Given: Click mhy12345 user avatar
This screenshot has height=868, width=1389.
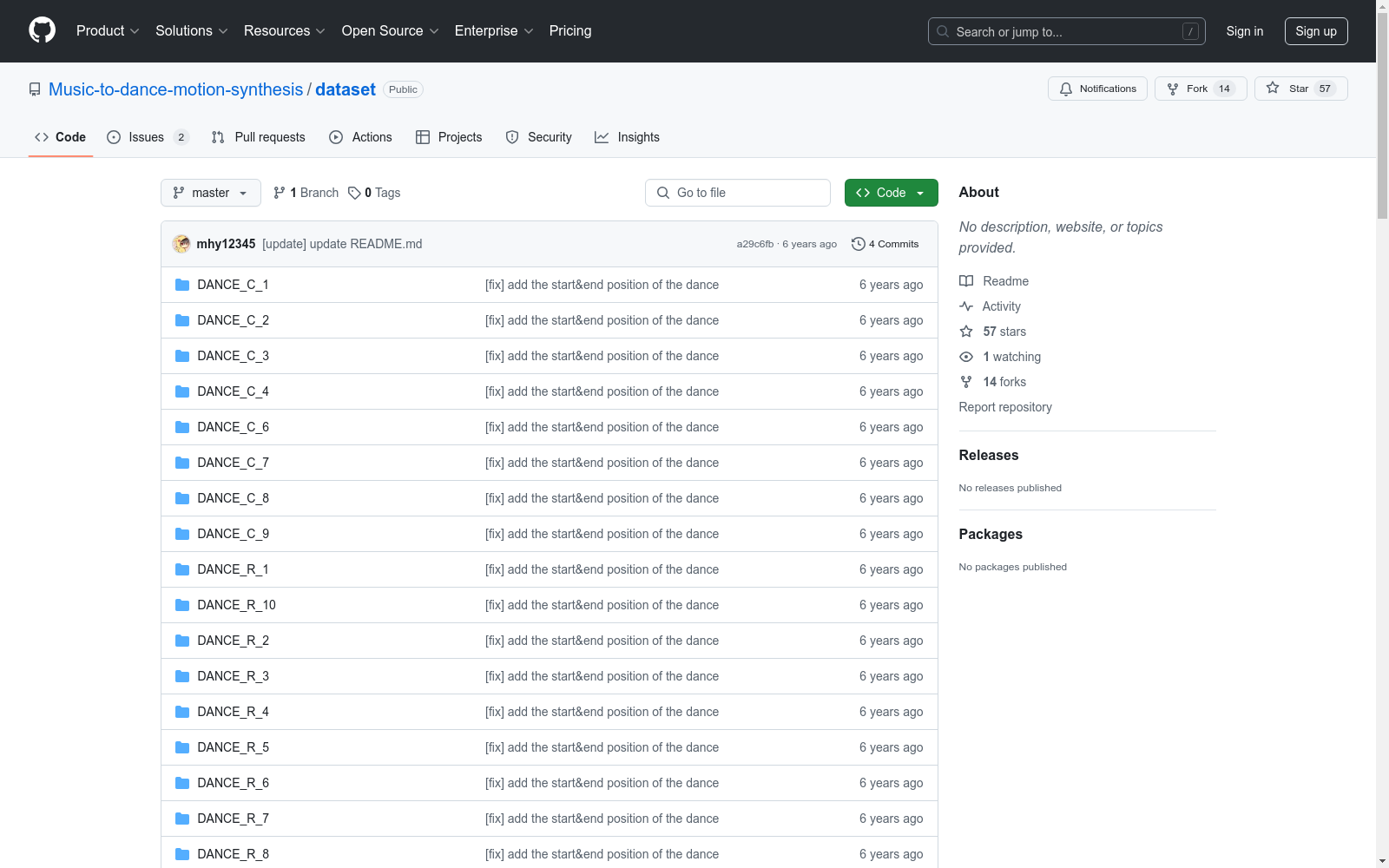Looking at the screenshot, I should click(181, 244).
